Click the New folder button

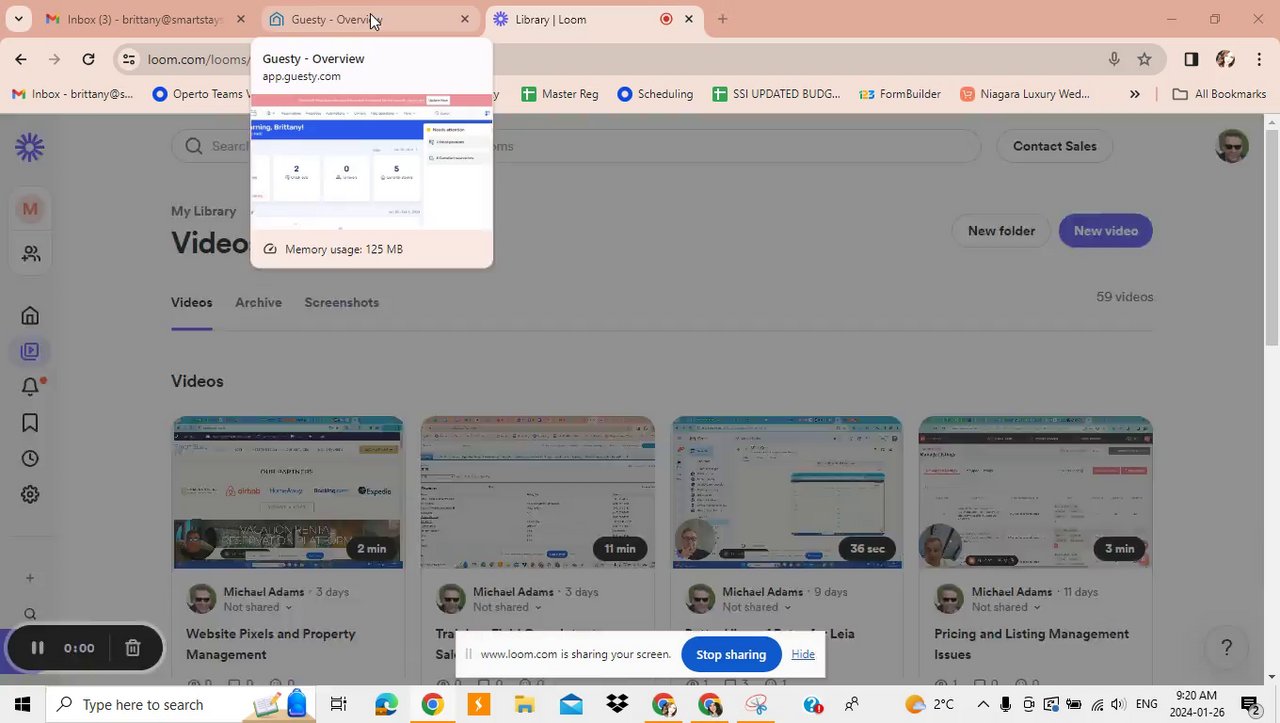1001,231
